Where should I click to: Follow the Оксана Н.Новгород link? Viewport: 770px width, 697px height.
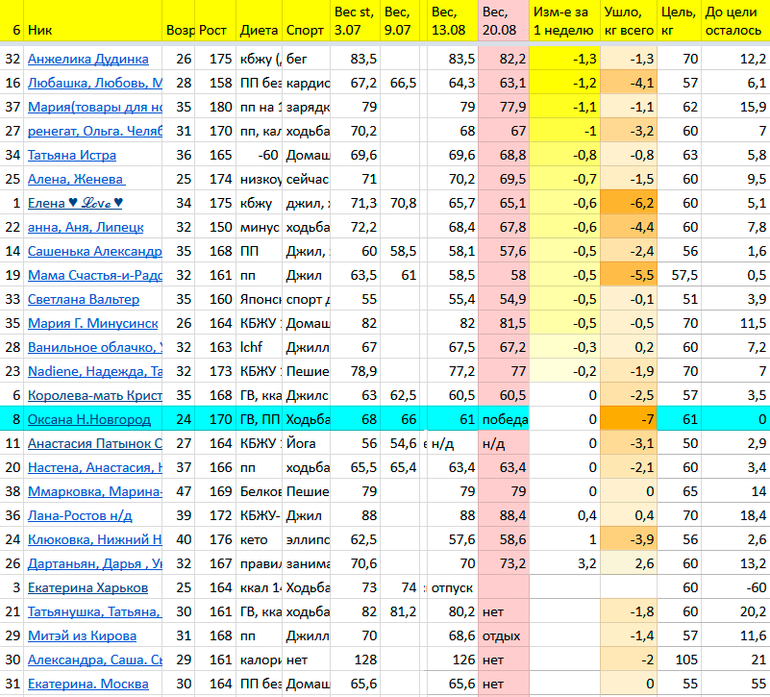[89, 419]
